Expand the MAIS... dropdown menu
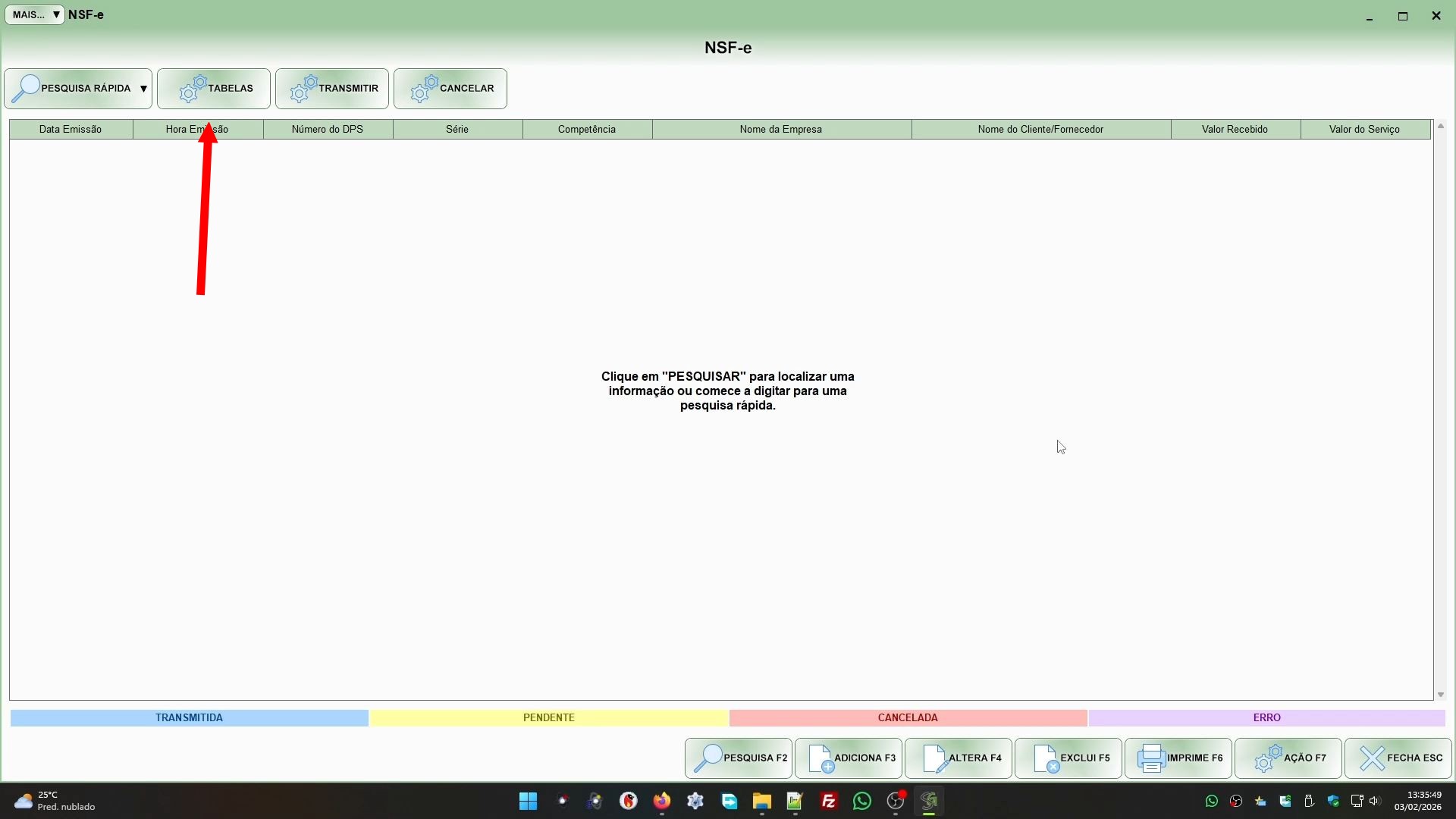Screen dimensions: 1456x819 (35, 14)
